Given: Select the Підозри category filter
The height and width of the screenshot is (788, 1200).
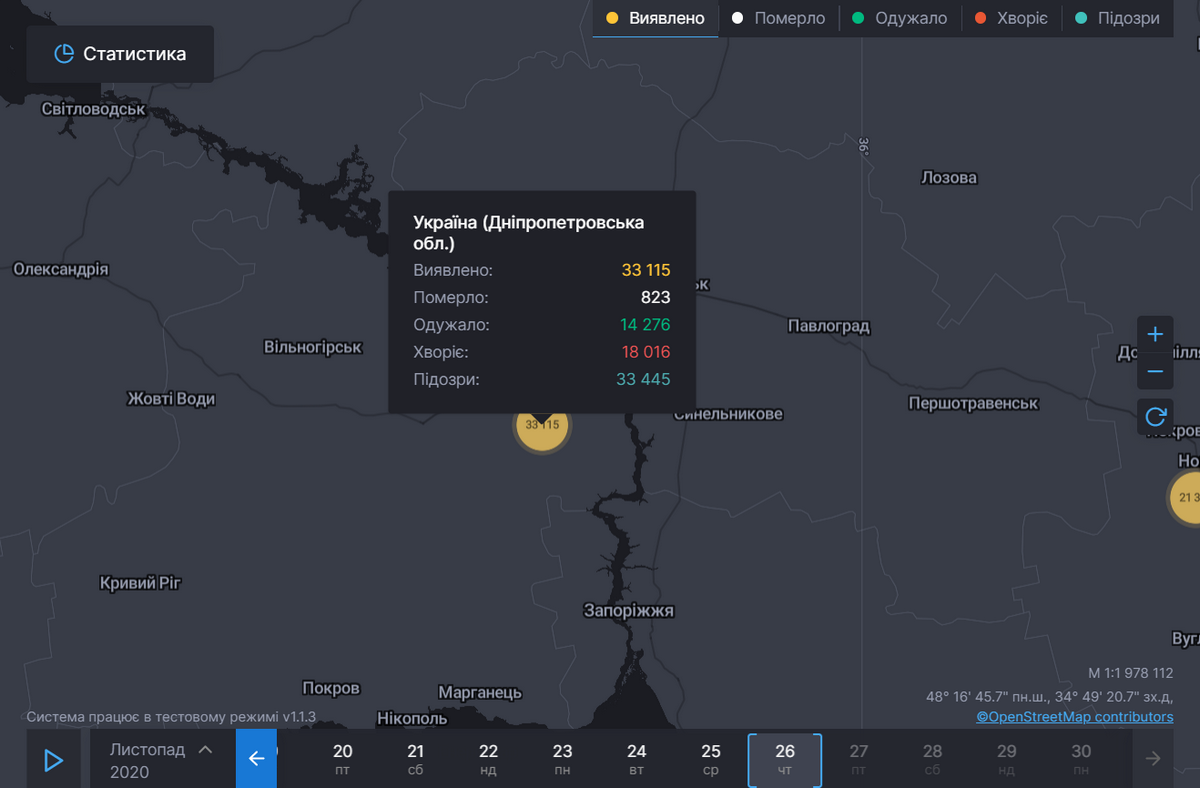Looking at the screenshot, I should (1116, 19).
